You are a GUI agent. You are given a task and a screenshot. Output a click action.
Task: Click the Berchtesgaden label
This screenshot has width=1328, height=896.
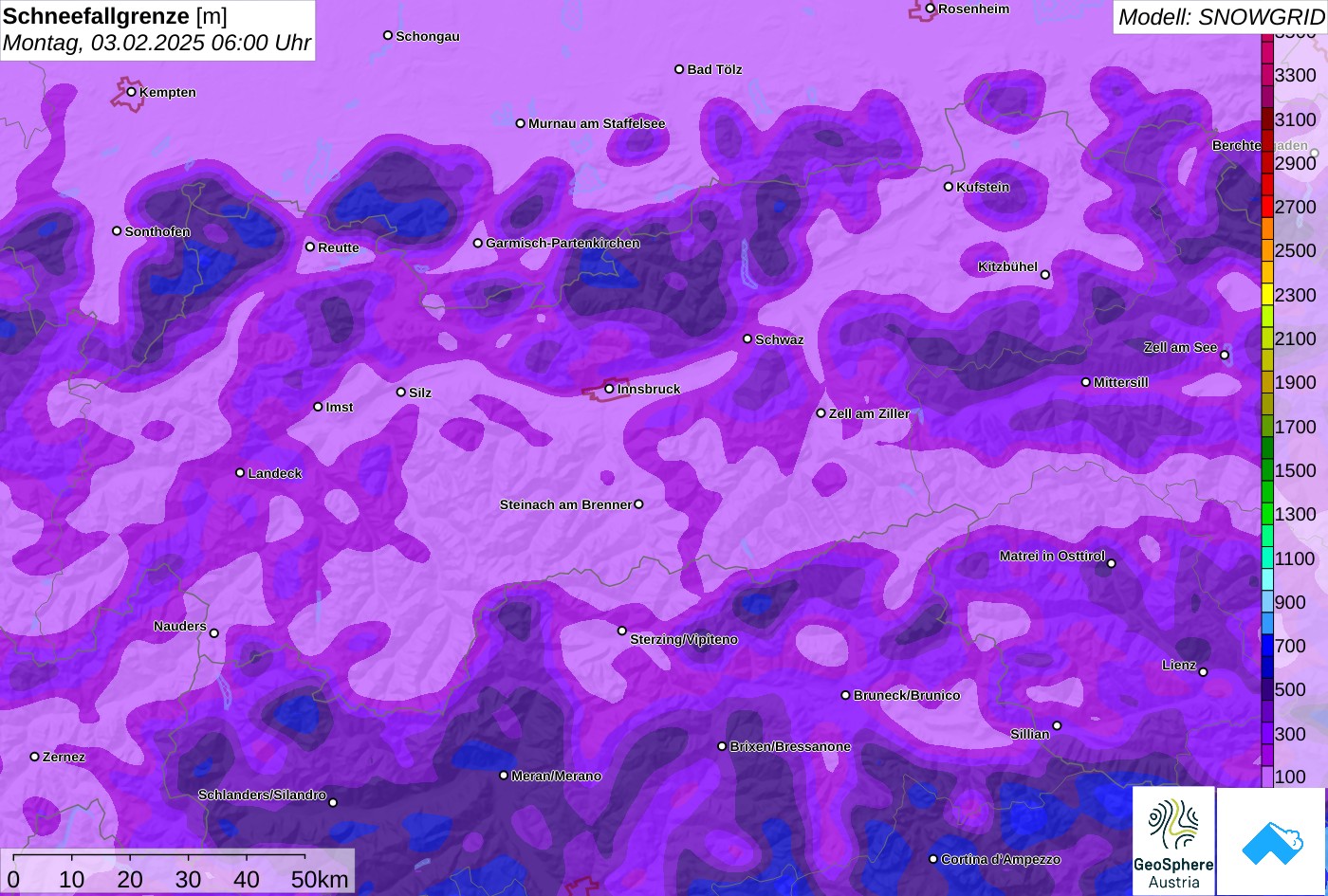coord(1260,146)
